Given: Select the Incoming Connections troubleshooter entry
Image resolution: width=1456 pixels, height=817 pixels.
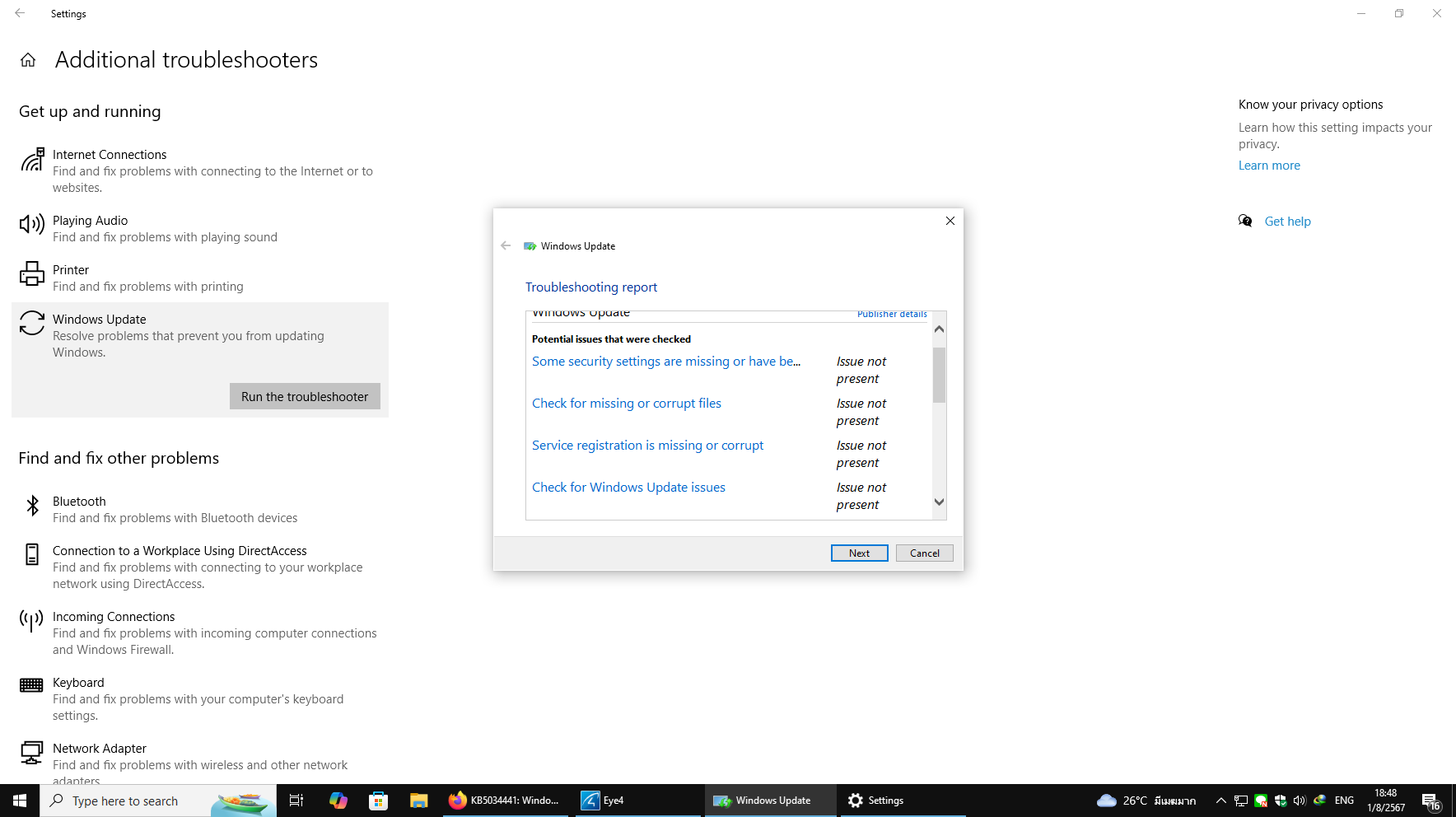Looking at the screenshot, I should (200, 633).
